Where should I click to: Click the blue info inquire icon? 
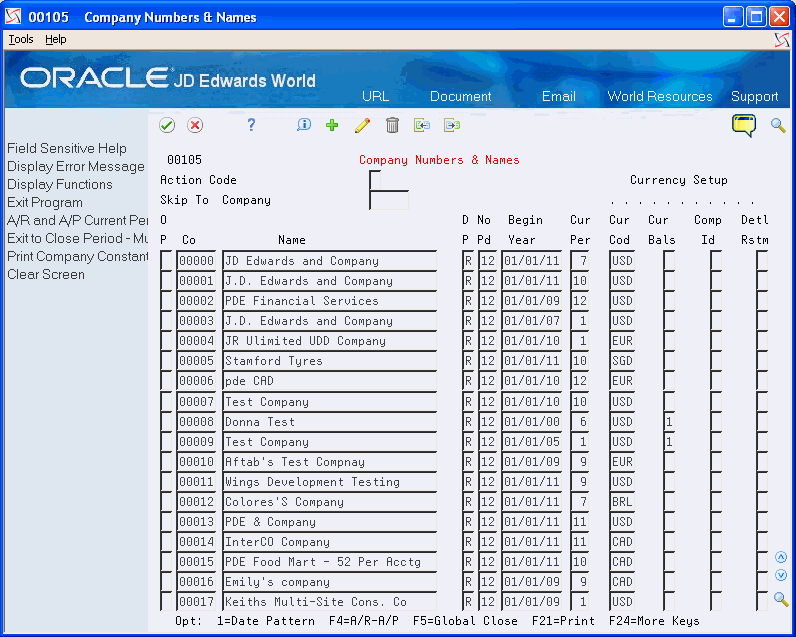pos(304,125)
